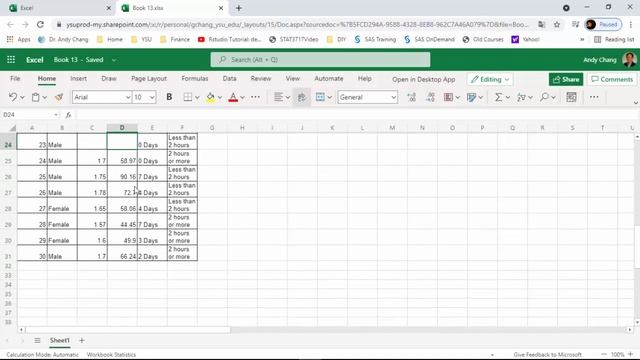640x360 pixels.
Task: Click Select All corner triangle
Action: click(x=12, y=128)
